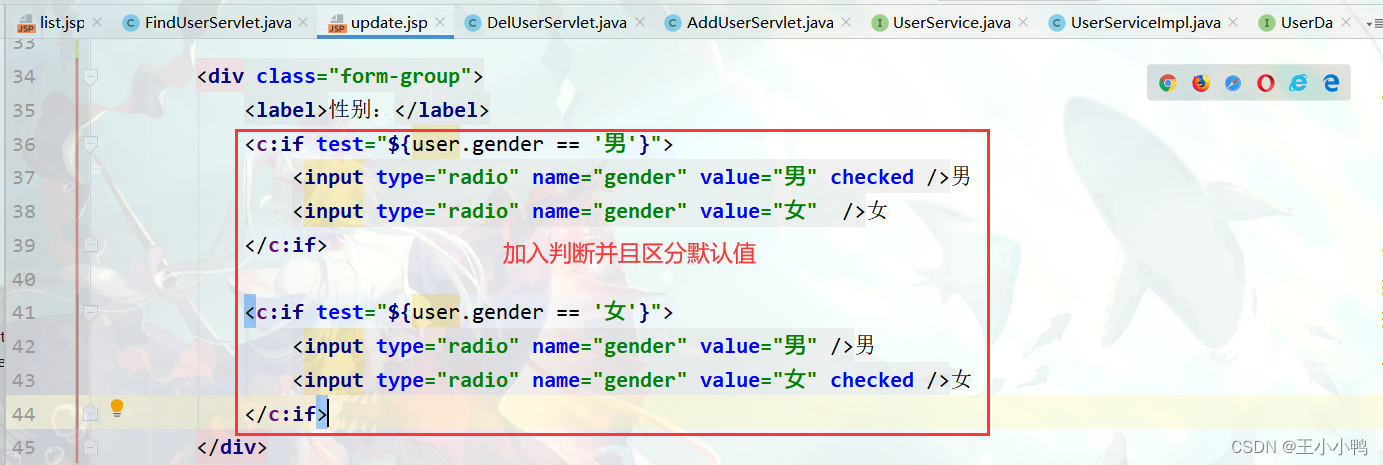Screen dimensions: 1383x465
Task: Click line number 45 in gutter
Action: (25, 447)
